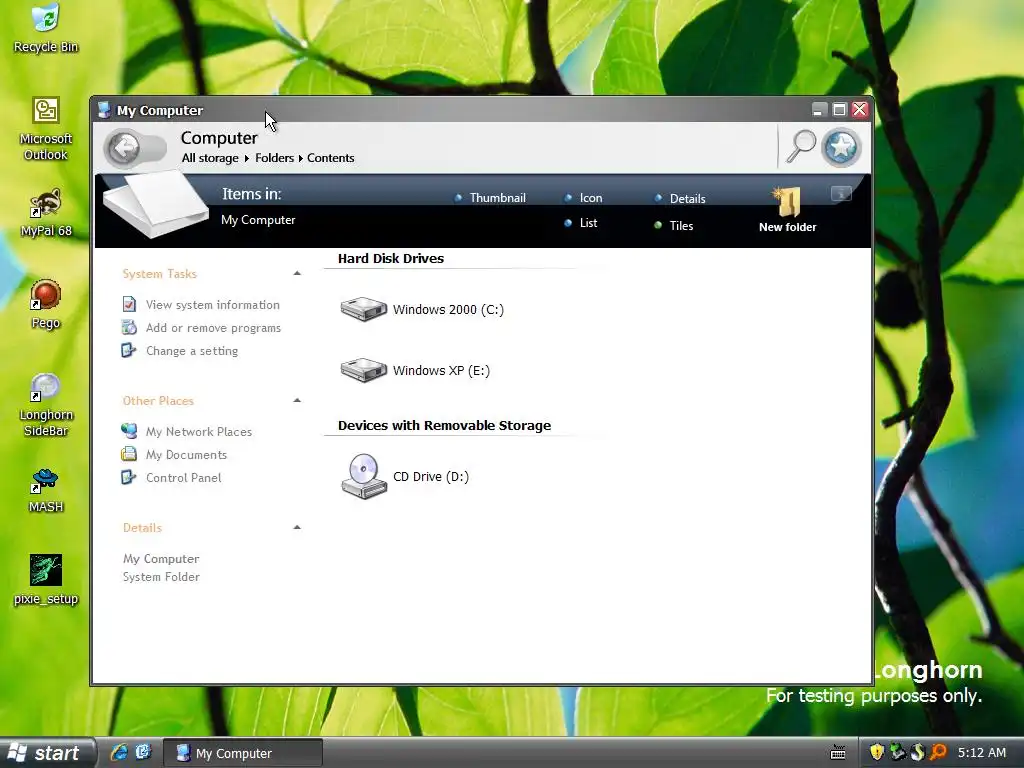Click the 5:12 AM clock

point(982,752)
